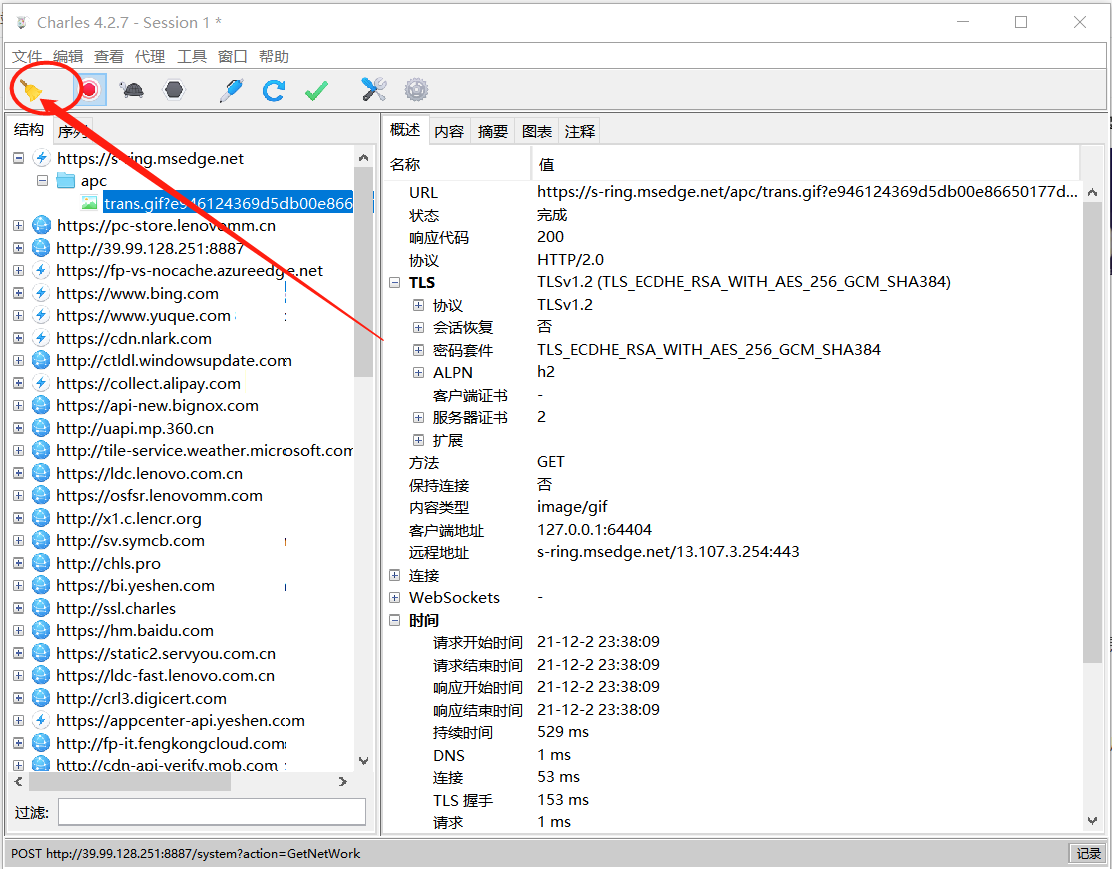The width and height of the screenshot is (1112, 869).
Task: Switch to the 摘要 tab
Action: pyautogui.click(x=493, y=131)
